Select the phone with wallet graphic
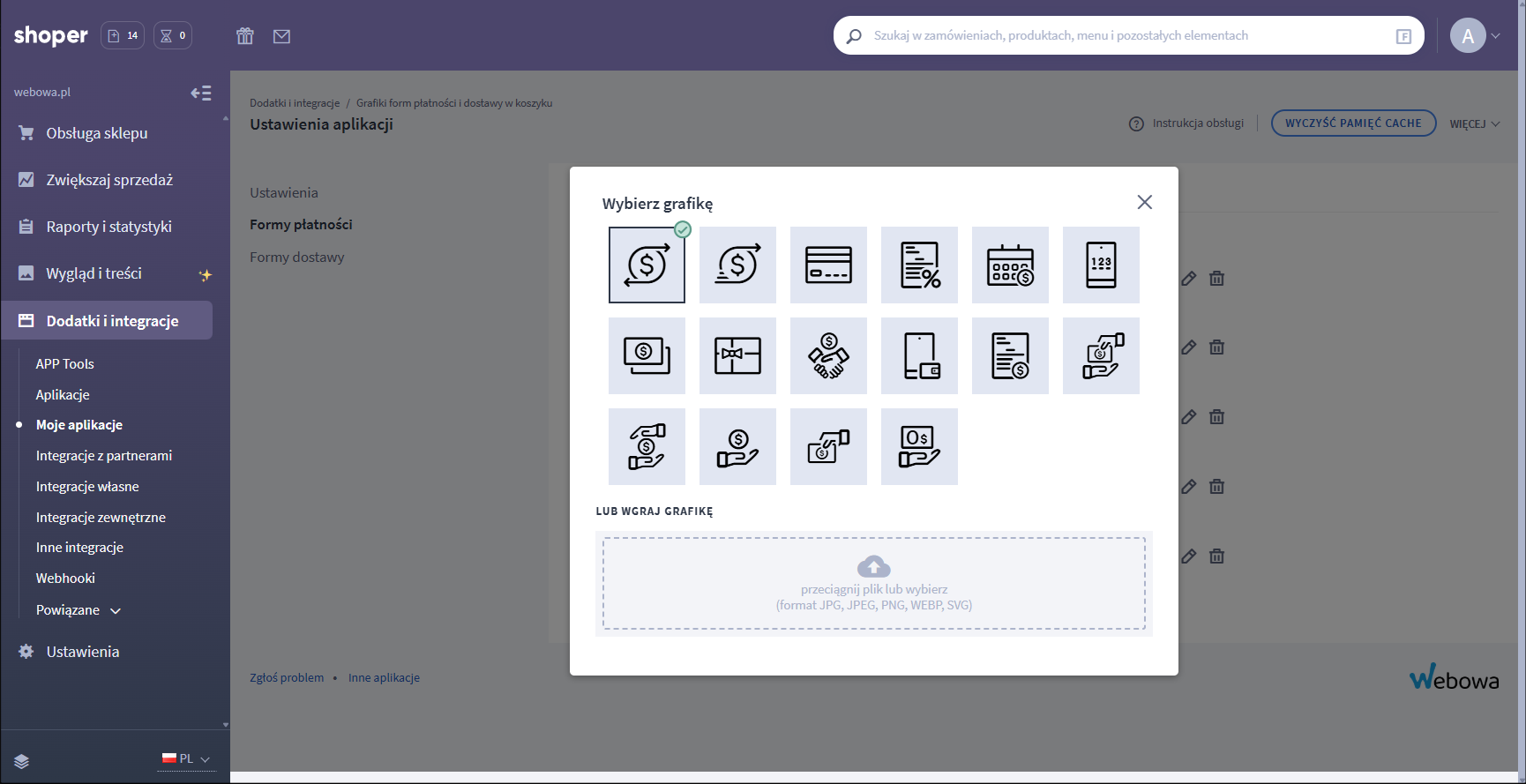Screen dimensions: 1526x784 point(919,355)
